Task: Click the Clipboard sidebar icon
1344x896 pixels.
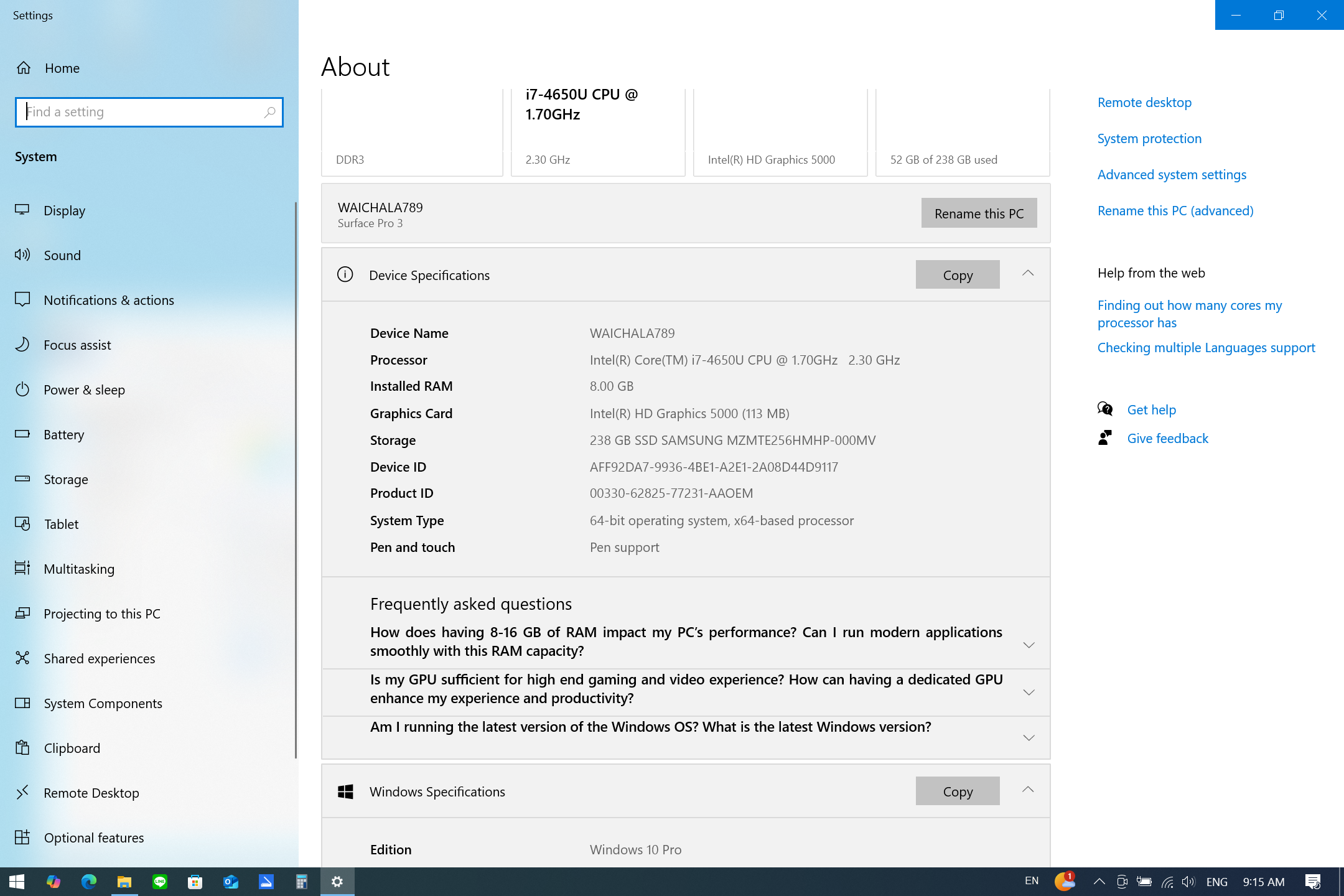Action: 22,747
